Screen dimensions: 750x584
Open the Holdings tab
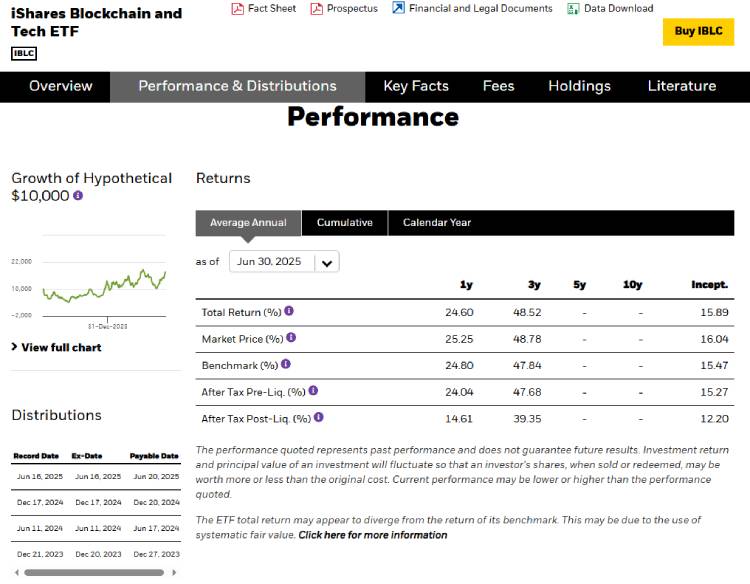tap(579, 86)
